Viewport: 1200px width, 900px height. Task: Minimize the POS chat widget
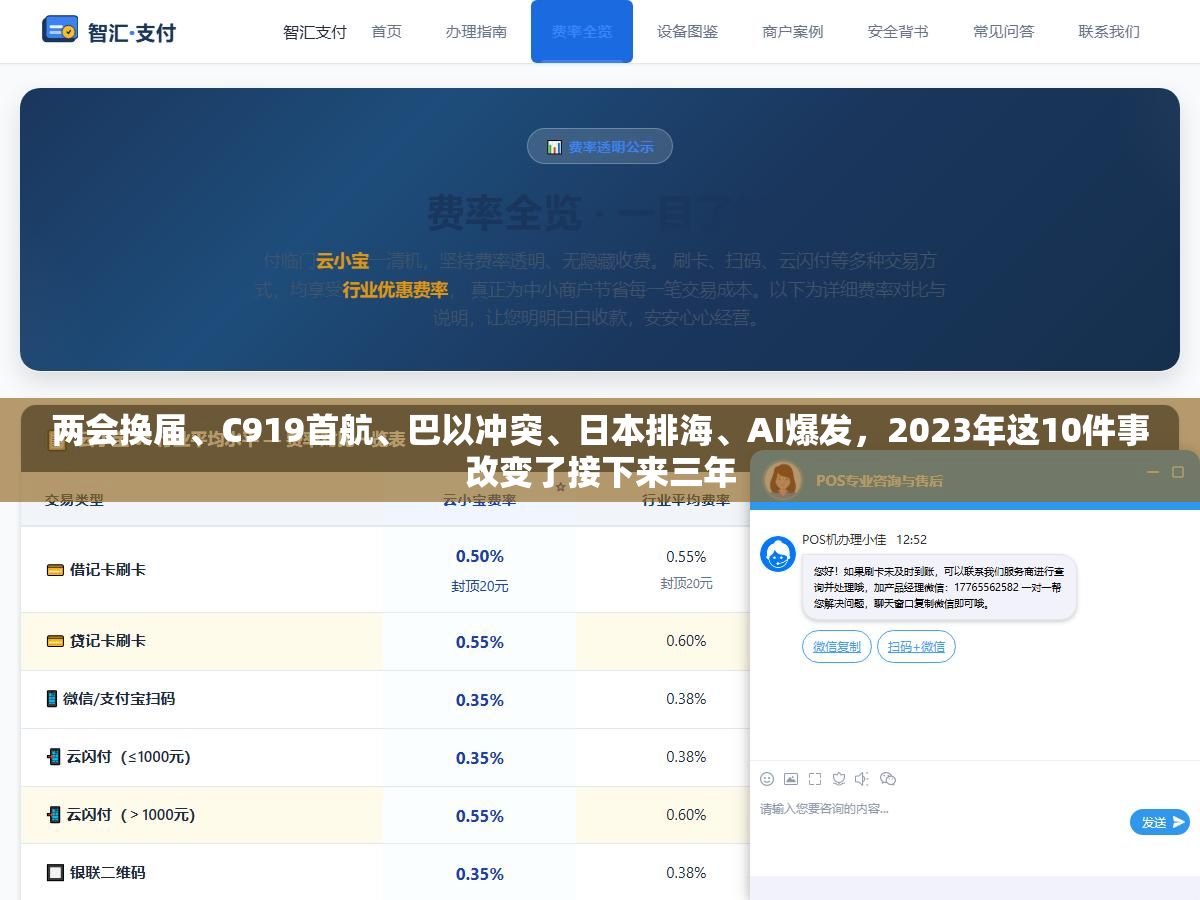point(1152,472)
